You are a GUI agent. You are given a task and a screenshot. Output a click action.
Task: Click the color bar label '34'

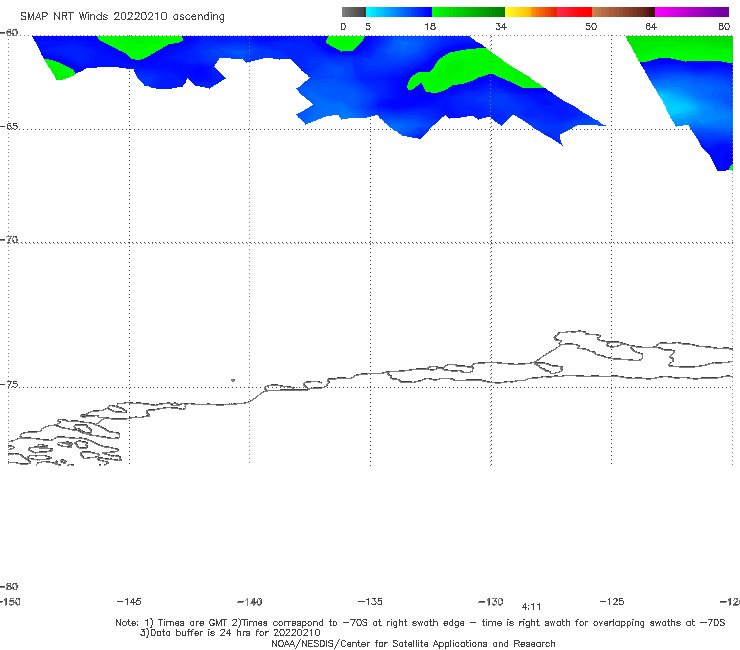click(x=501, y=27)
